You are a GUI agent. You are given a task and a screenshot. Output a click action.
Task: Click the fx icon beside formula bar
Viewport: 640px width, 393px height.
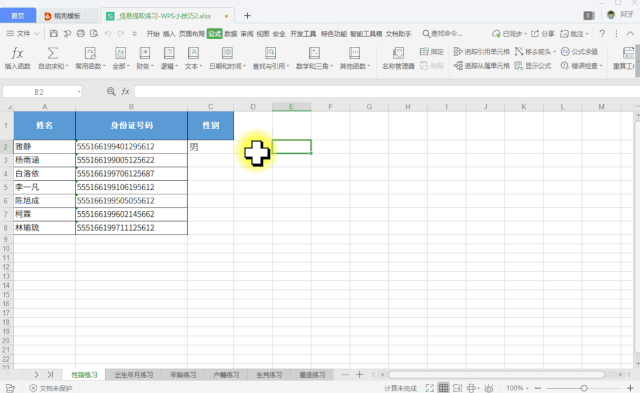click(125, 91)
